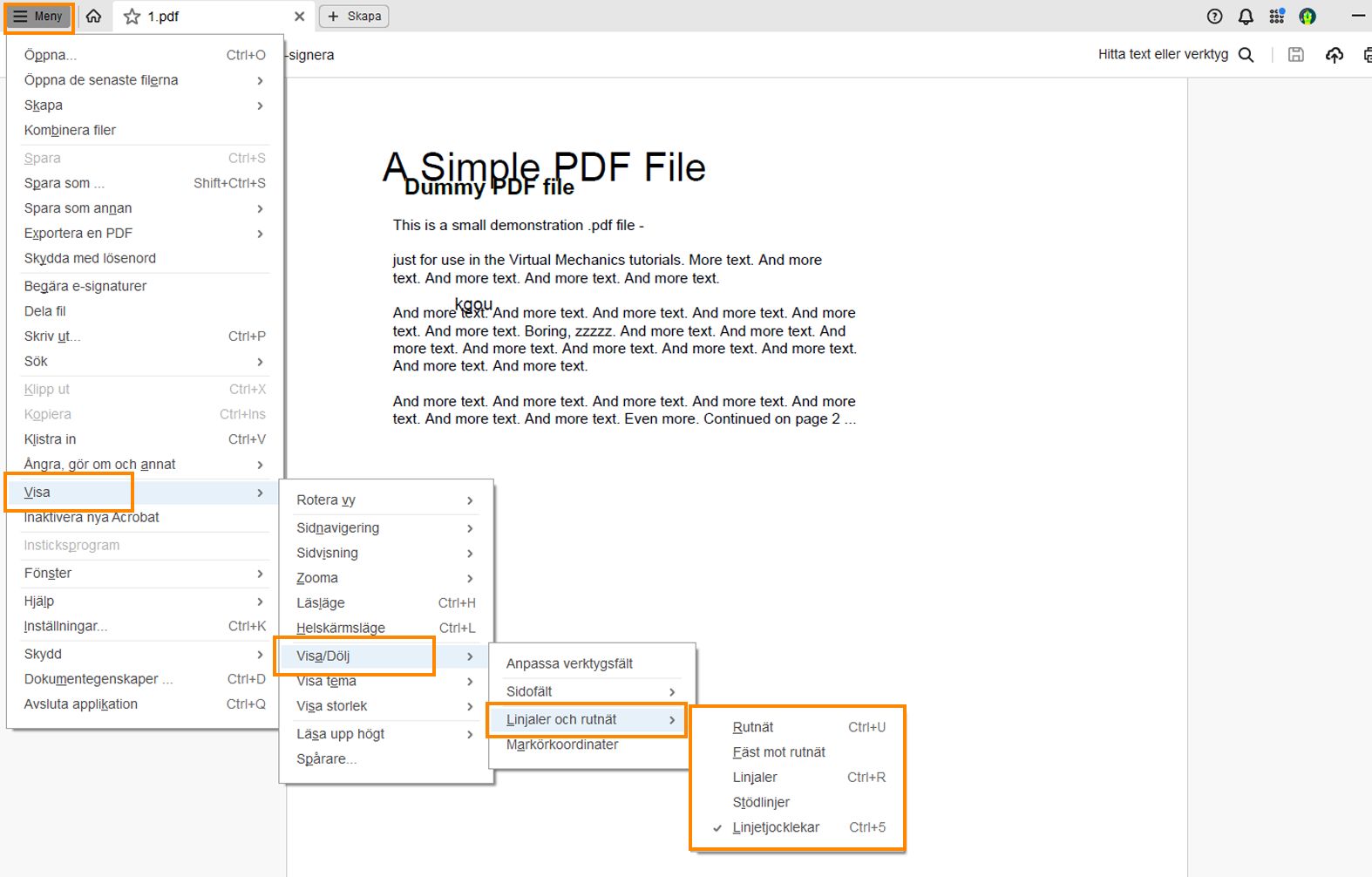Expand Rotera vy submenu

[x=386, y=500]
